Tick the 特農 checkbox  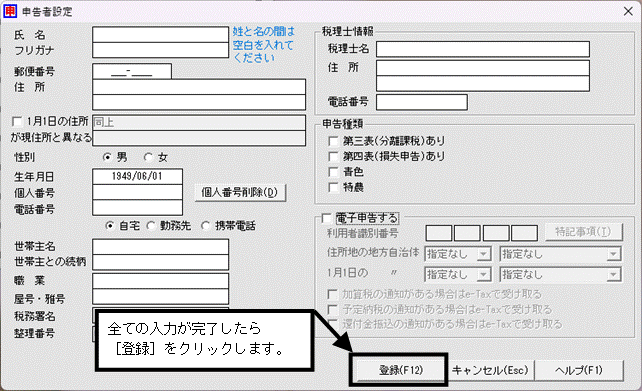point(334,187)
